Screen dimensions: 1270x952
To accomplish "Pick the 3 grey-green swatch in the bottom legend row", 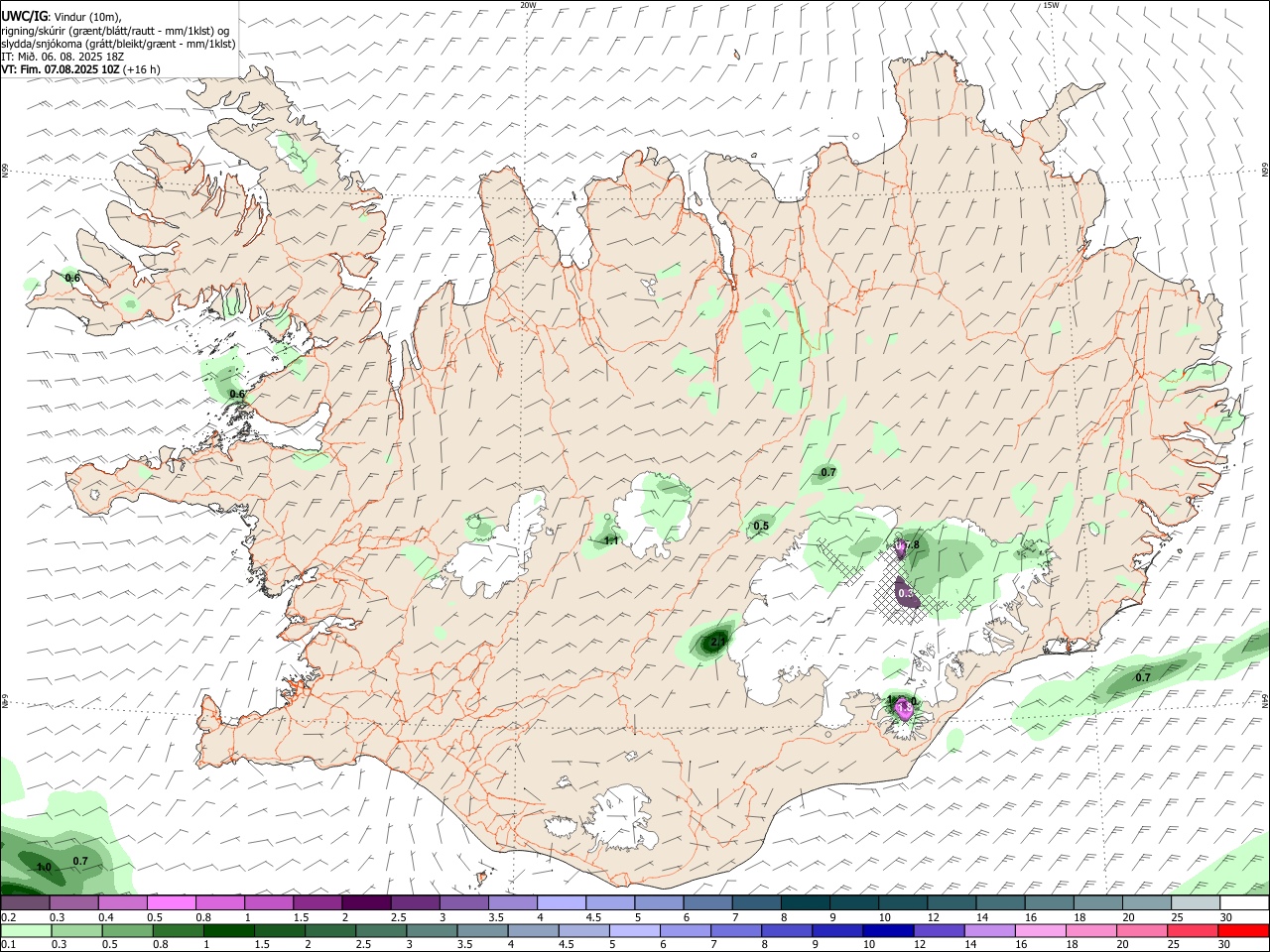I will pyautogui.click(x=432, y=930).
